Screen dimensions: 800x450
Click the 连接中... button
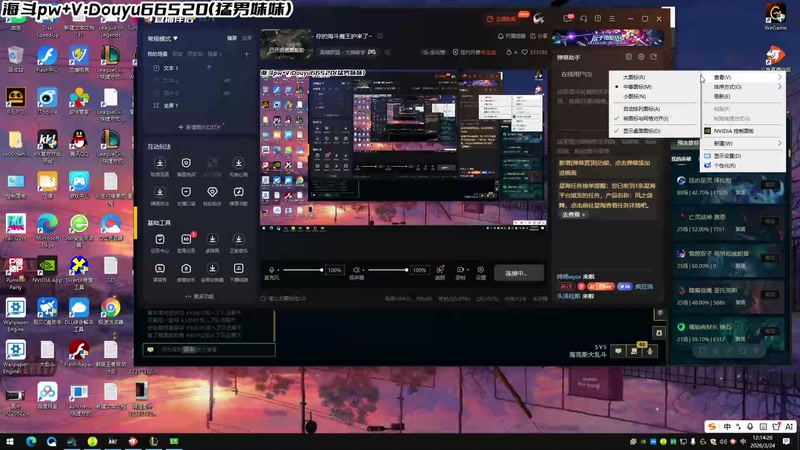[518, 273]
